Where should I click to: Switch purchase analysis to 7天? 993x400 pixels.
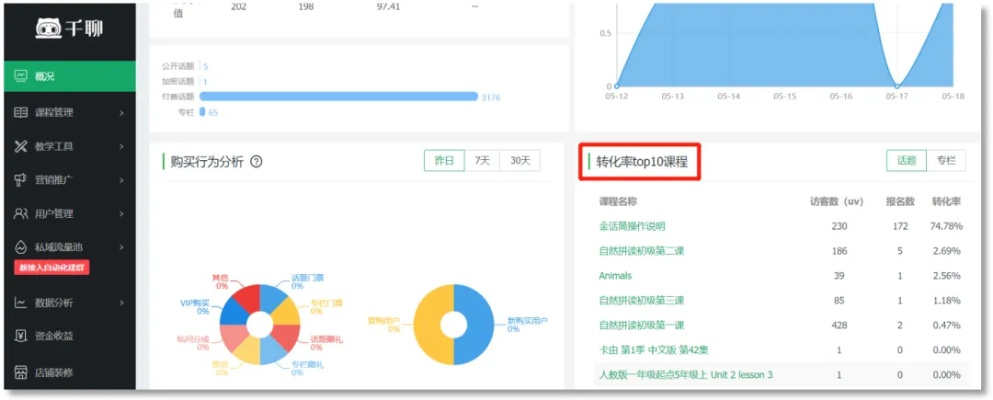click(x=482, y=161)
